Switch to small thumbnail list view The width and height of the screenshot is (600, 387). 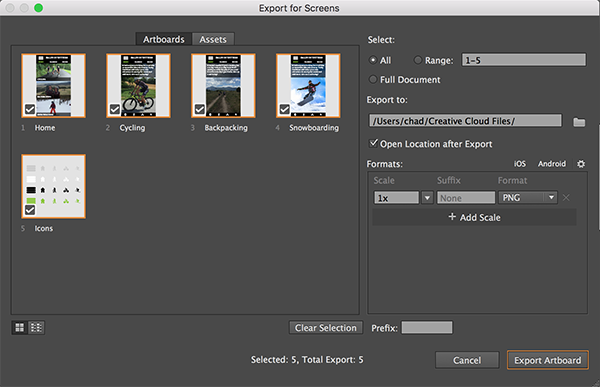coord(36,328)
